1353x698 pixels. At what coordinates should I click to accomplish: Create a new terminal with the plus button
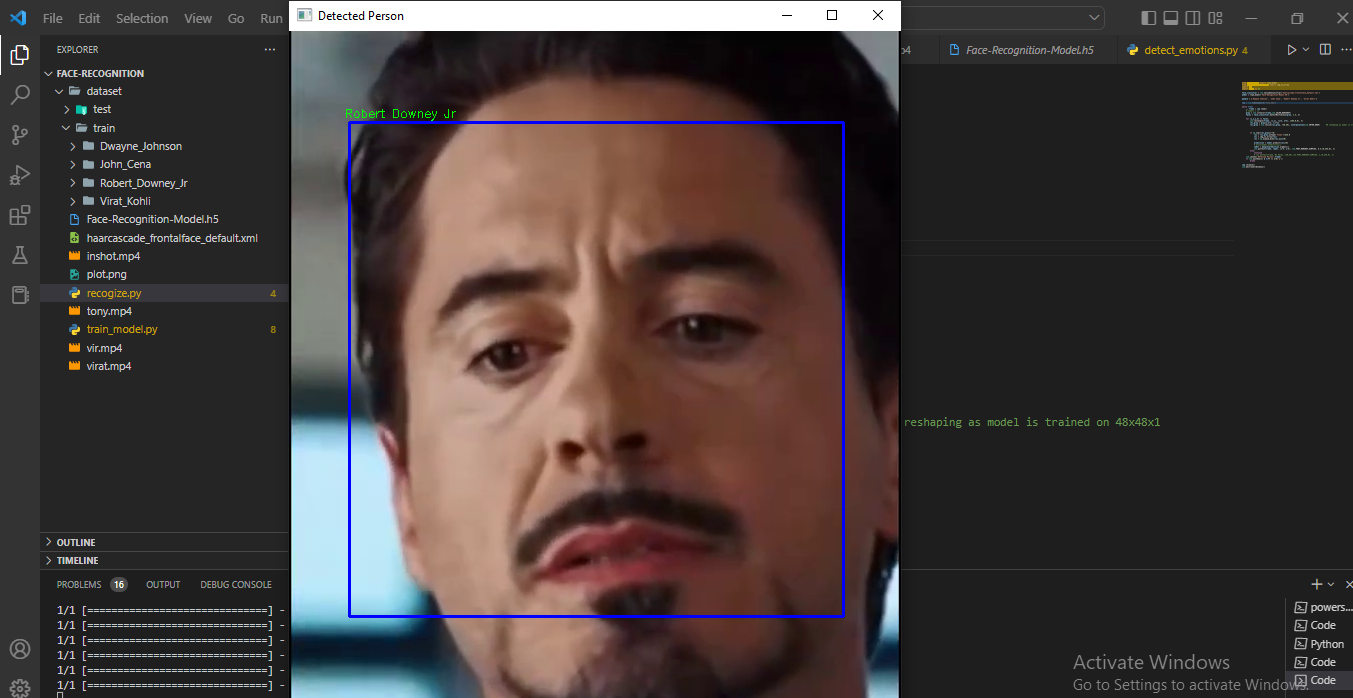pyautogui.click(x=1315, y=583)
